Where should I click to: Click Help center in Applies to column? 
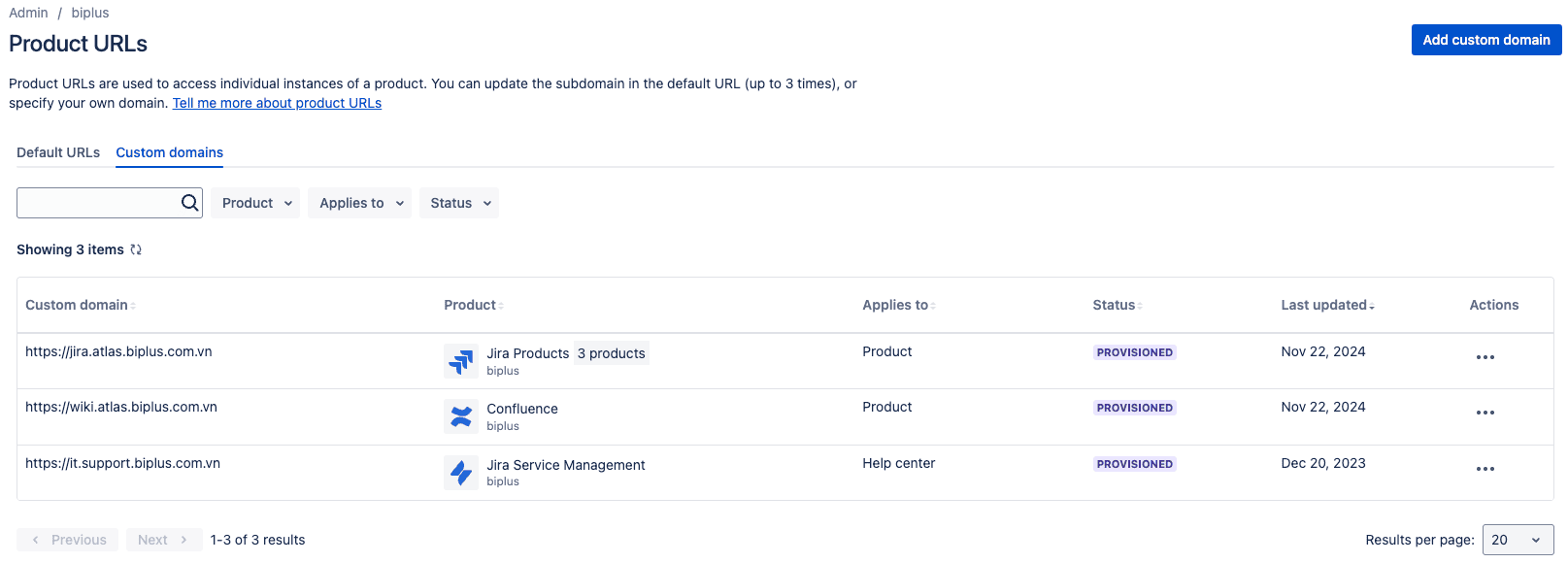(x=899, y=463)
